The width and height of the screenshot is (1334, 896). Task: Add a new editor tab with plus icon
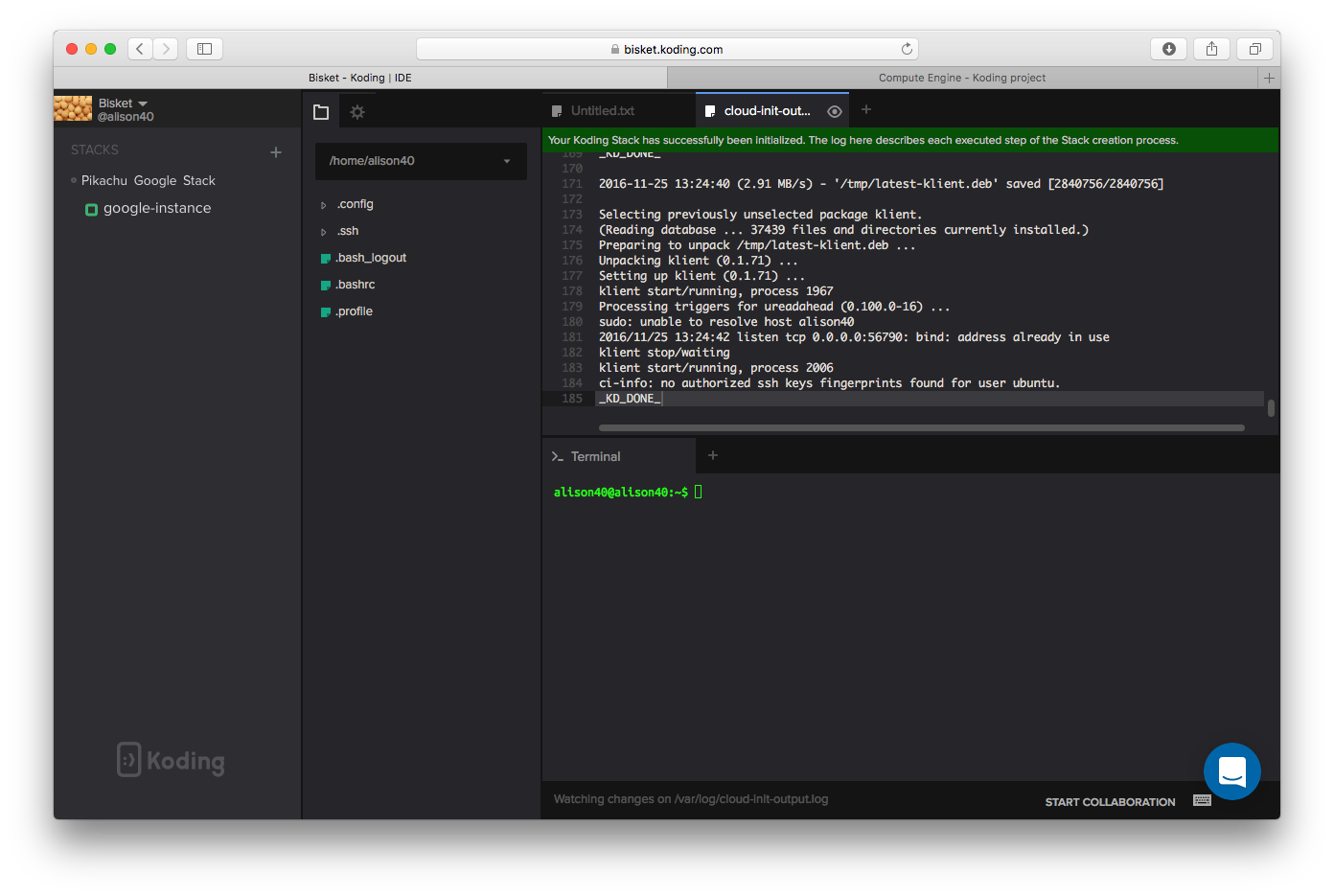pyautogui.click(x=866, y=110)
